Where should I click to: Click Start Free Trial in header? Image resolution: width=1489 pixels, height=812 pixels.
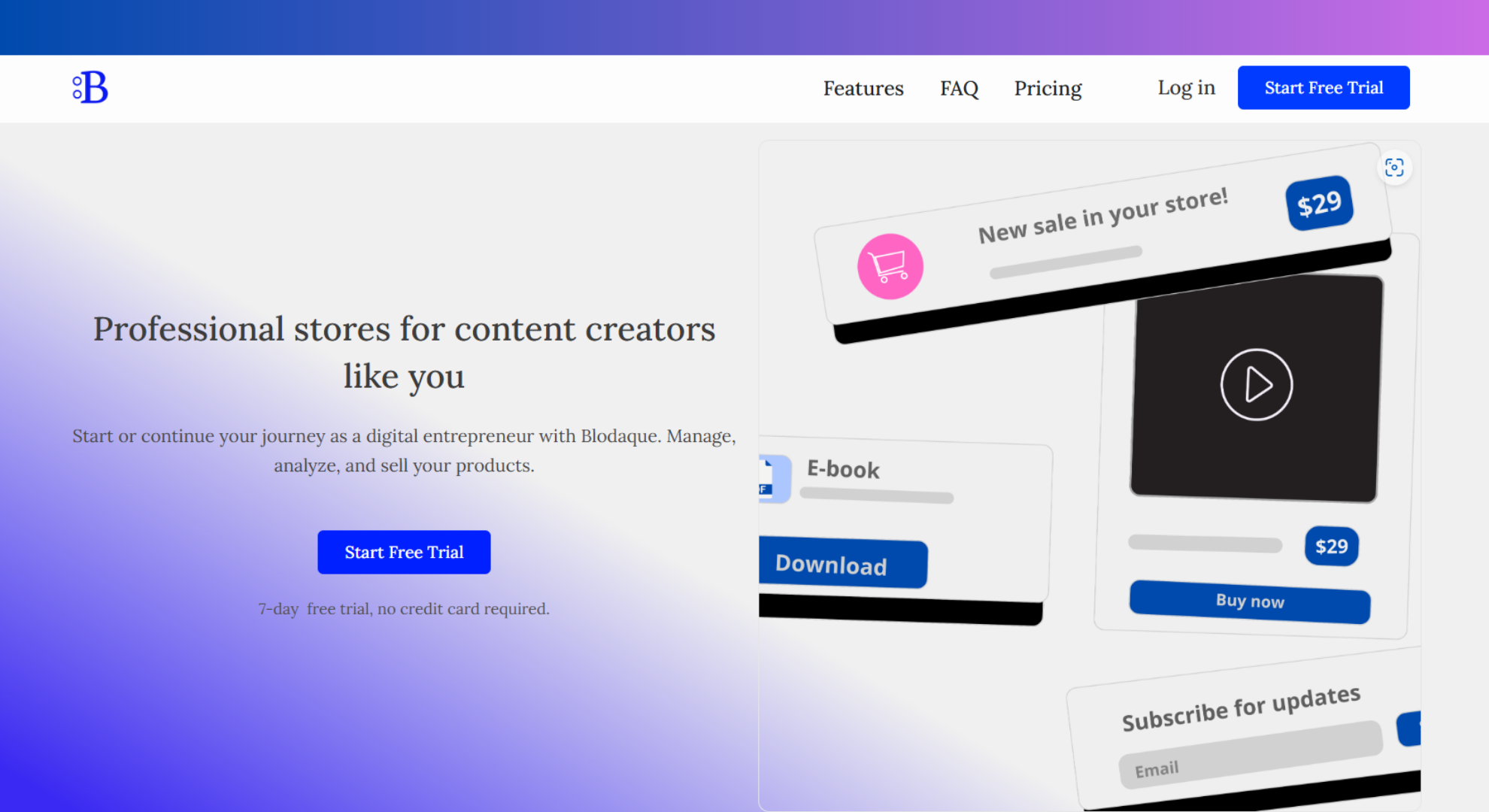coord(1324,87)
